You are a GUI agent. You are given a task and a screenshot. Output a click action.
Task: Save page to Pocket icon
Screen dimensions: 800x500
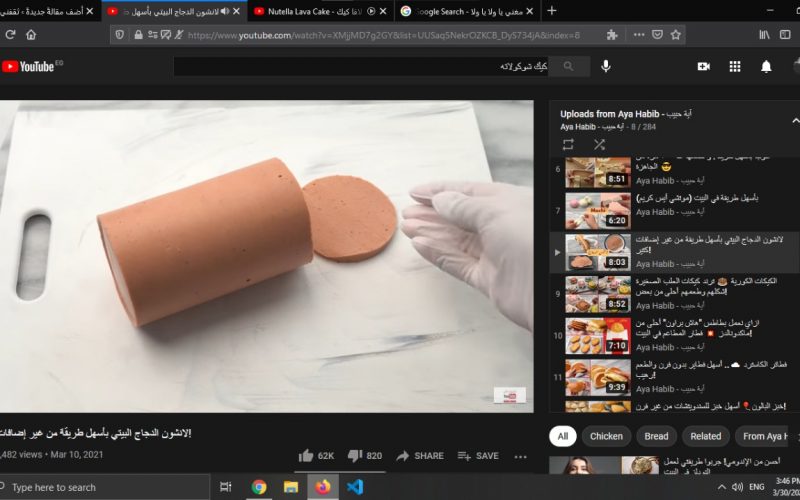657,35
